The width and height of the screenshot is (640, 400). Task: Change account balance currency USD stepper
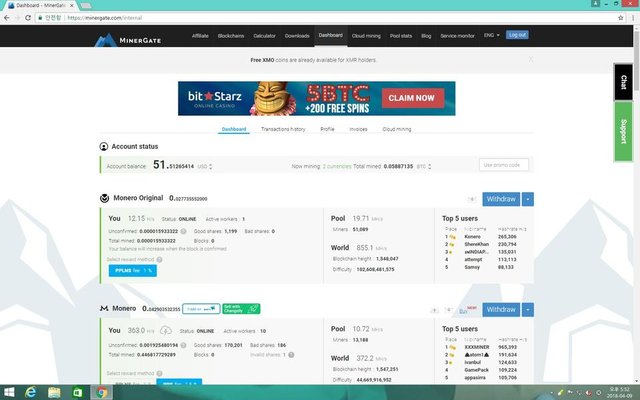pyautogui.click(x=211, y=167)
